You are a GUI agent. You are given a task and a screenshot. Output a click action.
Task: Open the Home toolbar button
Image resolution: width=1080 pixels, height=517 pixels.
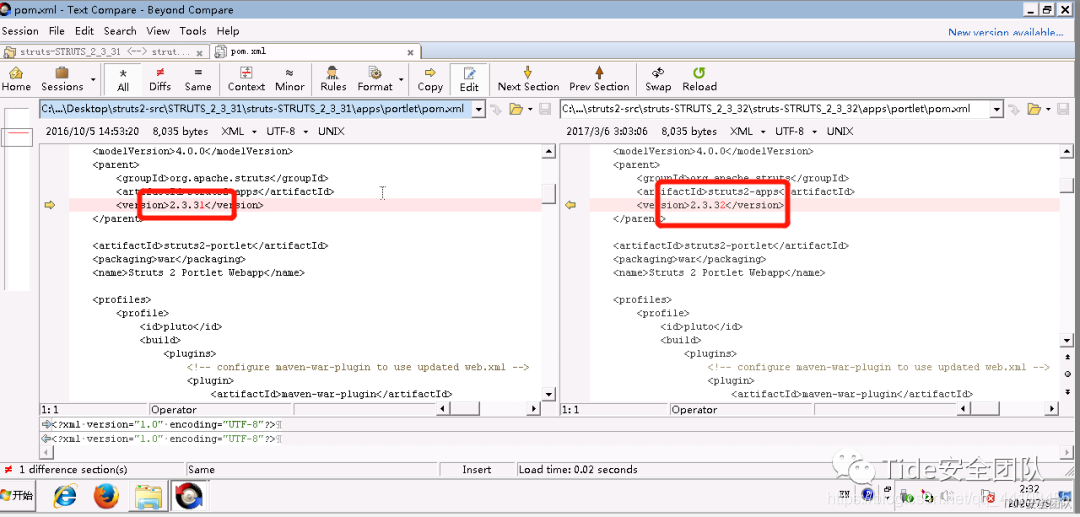(16, 79)
